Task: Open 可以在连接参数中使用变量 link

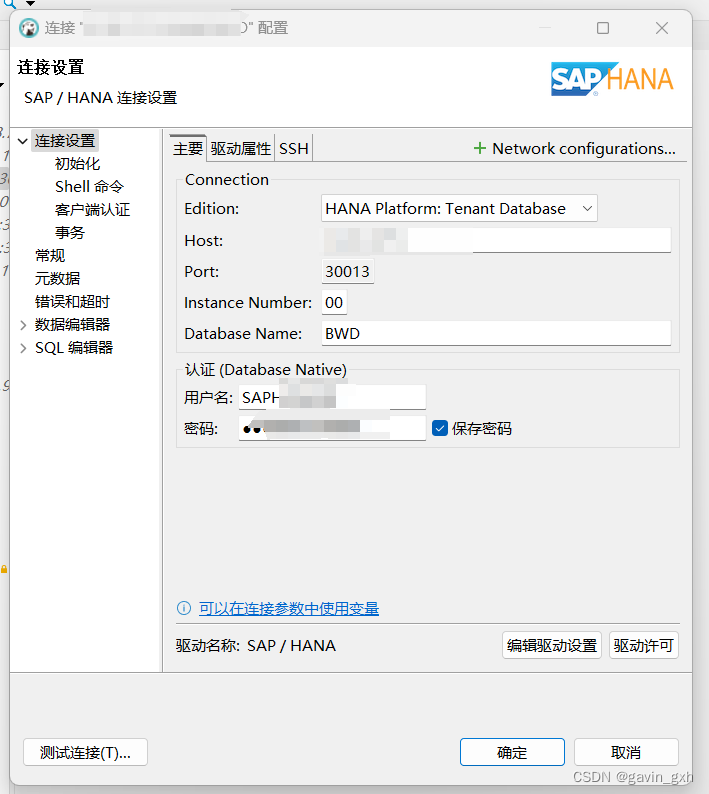Action: click(x=289, y=608)
